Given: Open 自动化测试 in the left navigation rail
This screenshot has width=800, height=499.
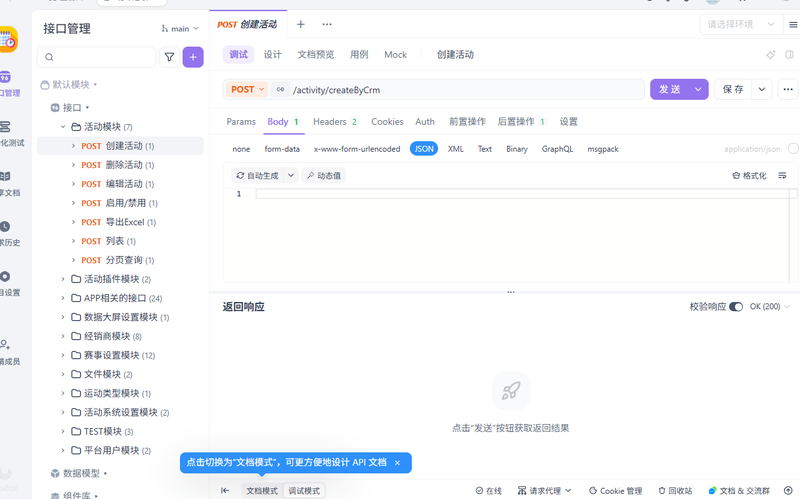Looking at the screenshot, I should click(x=9, y=134).
